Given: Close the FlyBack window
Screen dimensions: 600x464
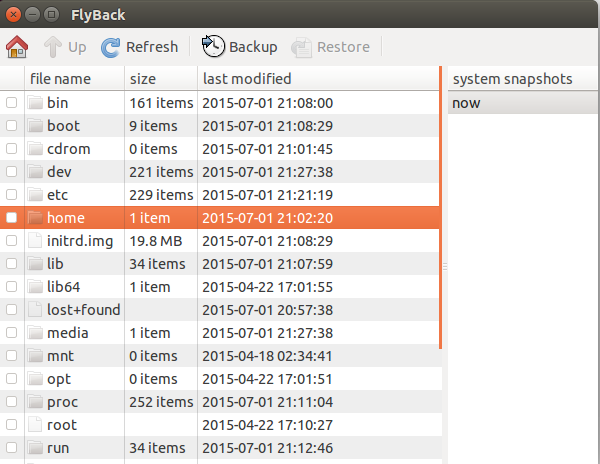Looking at the screenshot, I should coord(13,15).
